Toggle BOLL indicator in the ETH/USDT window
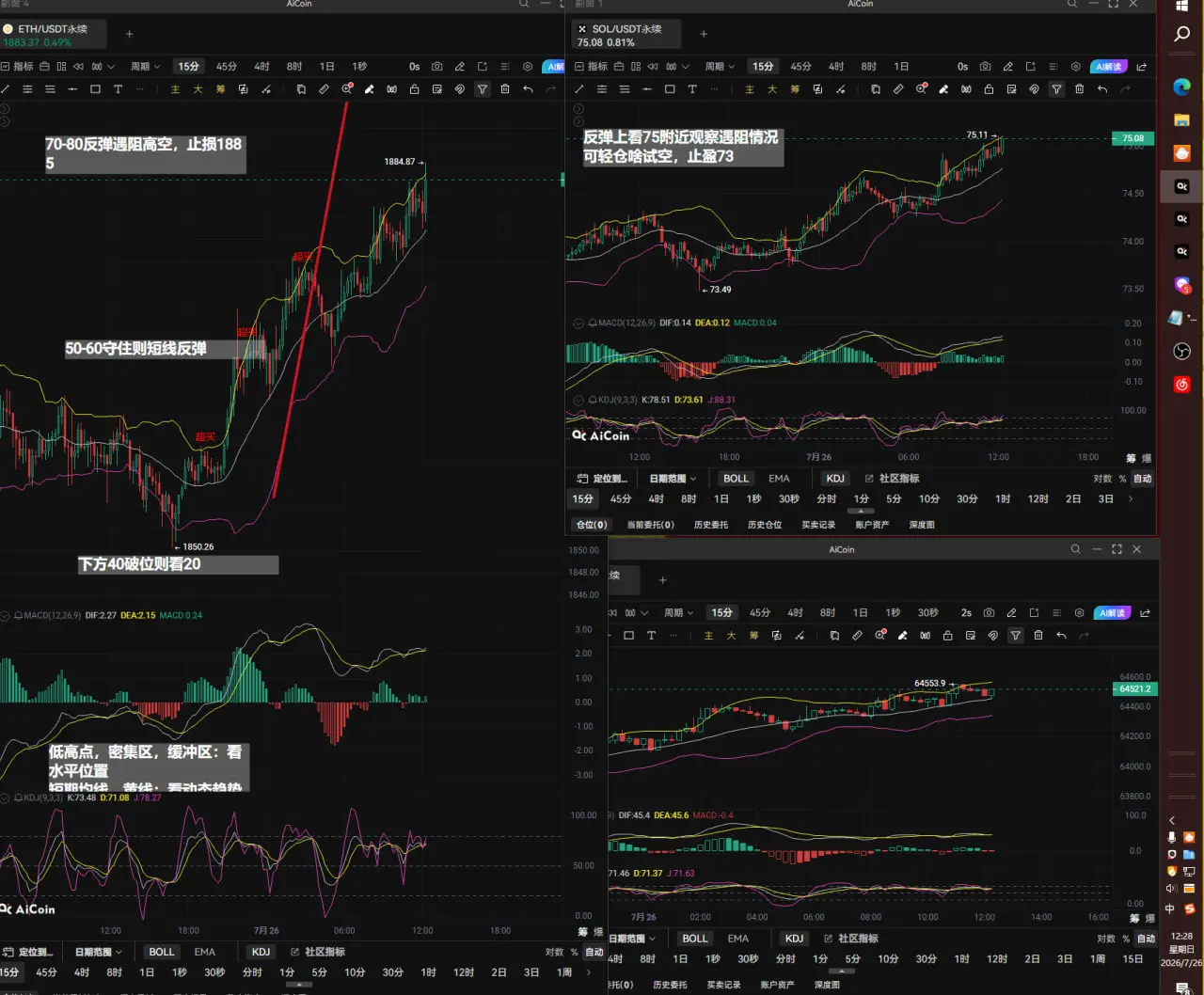The width and height of the screenshot is (1204, 995). point(162,952)
